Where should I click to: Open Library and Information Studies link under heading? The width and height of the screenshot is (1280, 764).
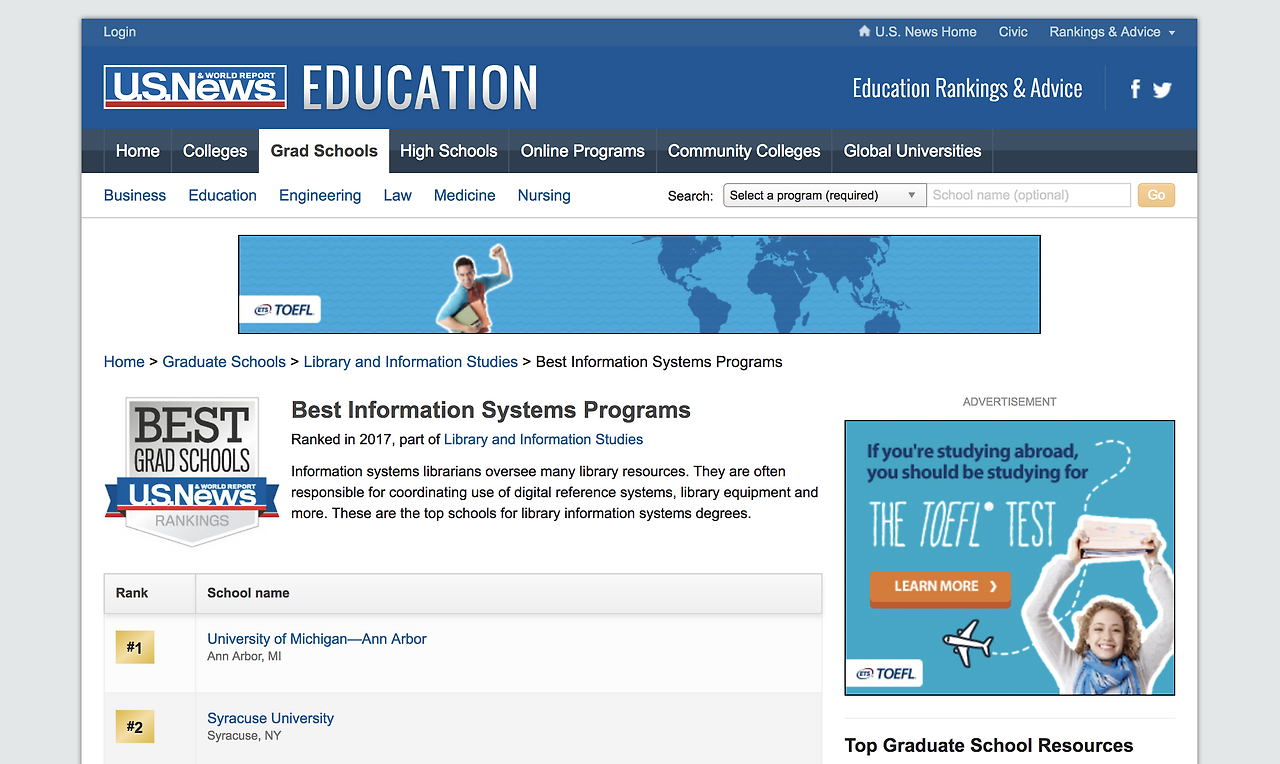pos(544,439)
